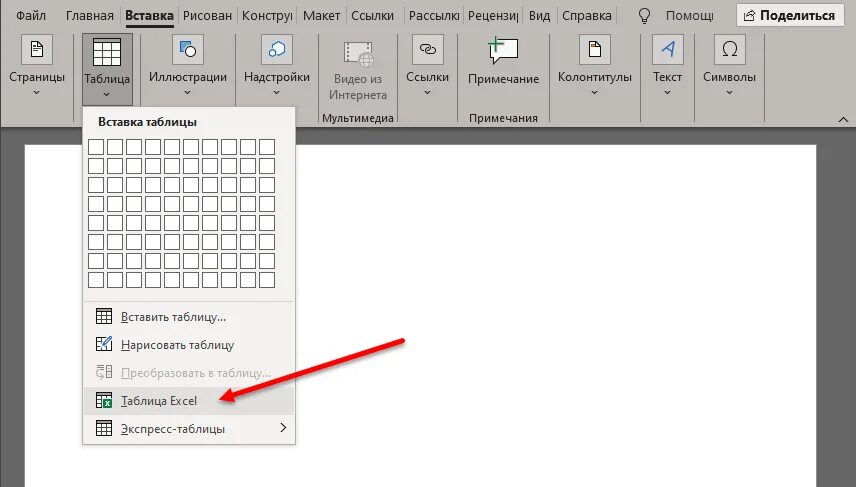Click the Экспресс-таблицы icon
856x487 pixels.
(x=104, y=428)
